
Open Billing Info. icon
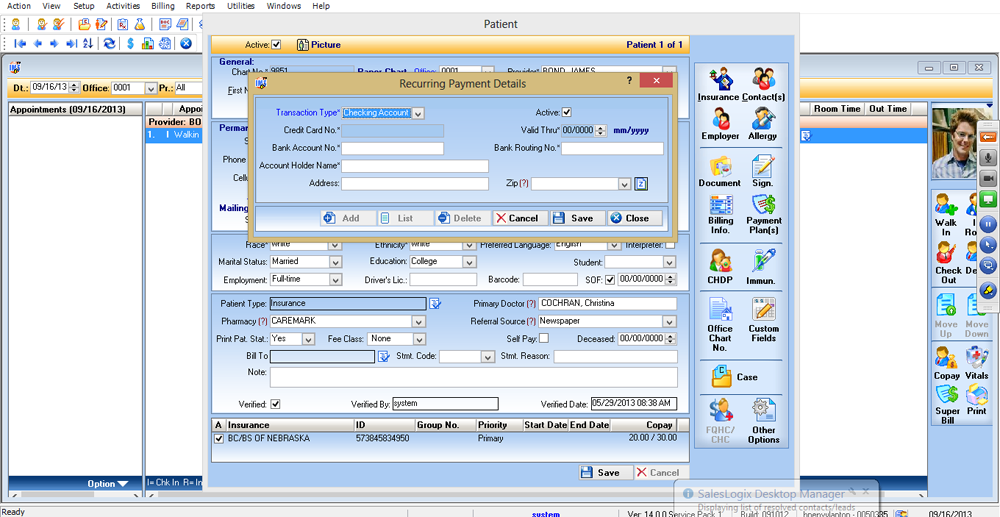[x=720, y=215]
